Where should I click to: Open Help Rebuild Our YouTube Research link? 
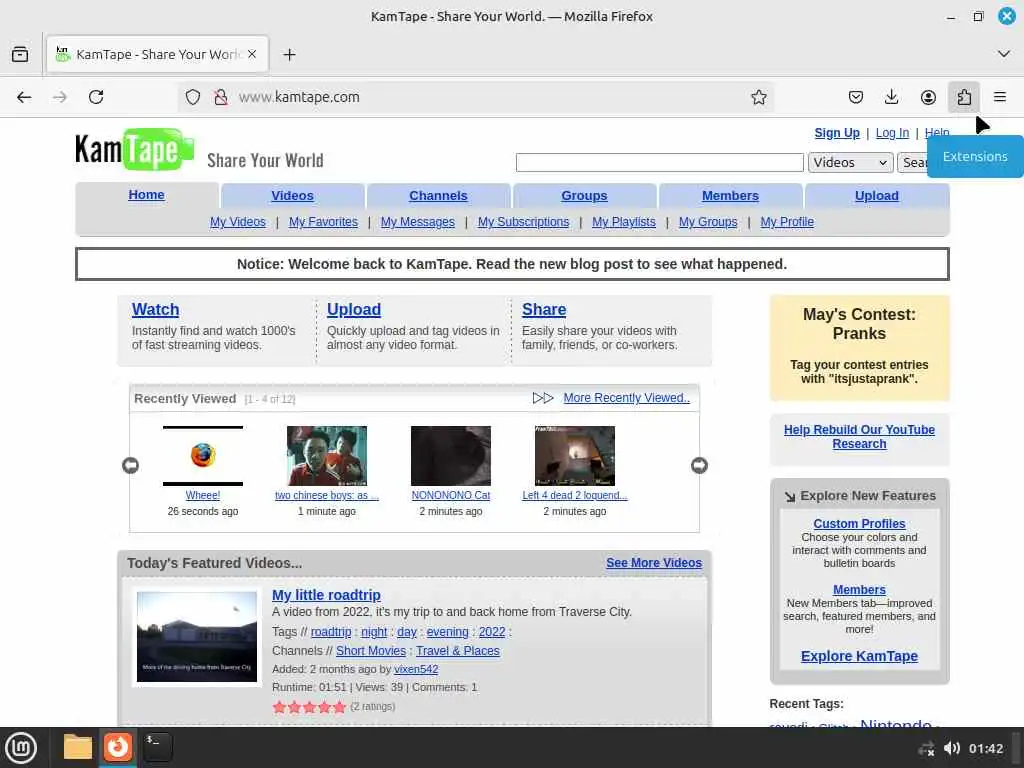[x=859, y=437]
